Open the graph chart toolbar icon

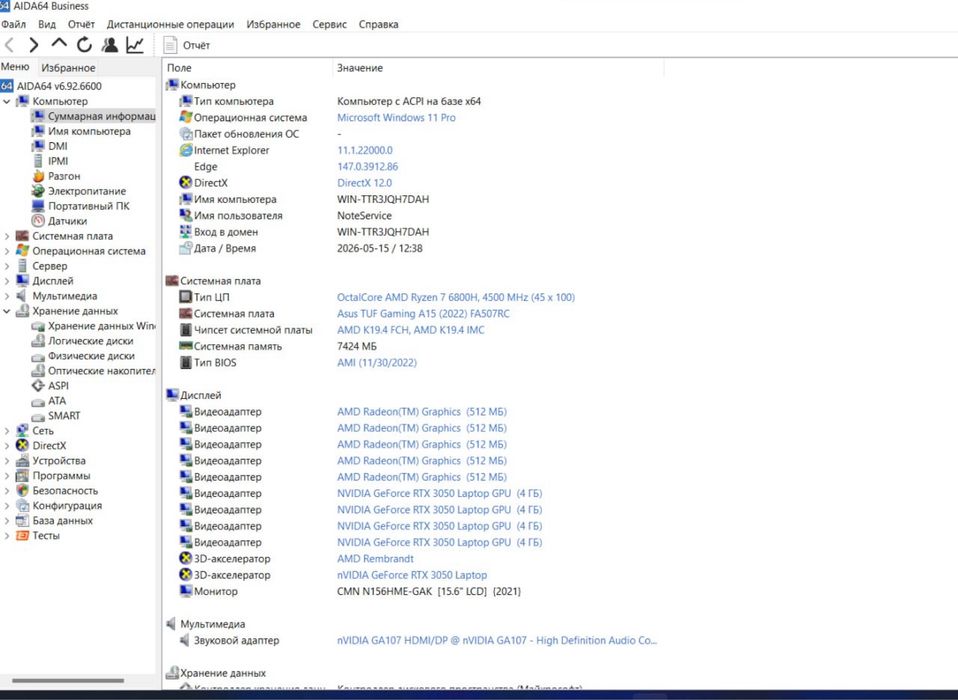point(135,45)
